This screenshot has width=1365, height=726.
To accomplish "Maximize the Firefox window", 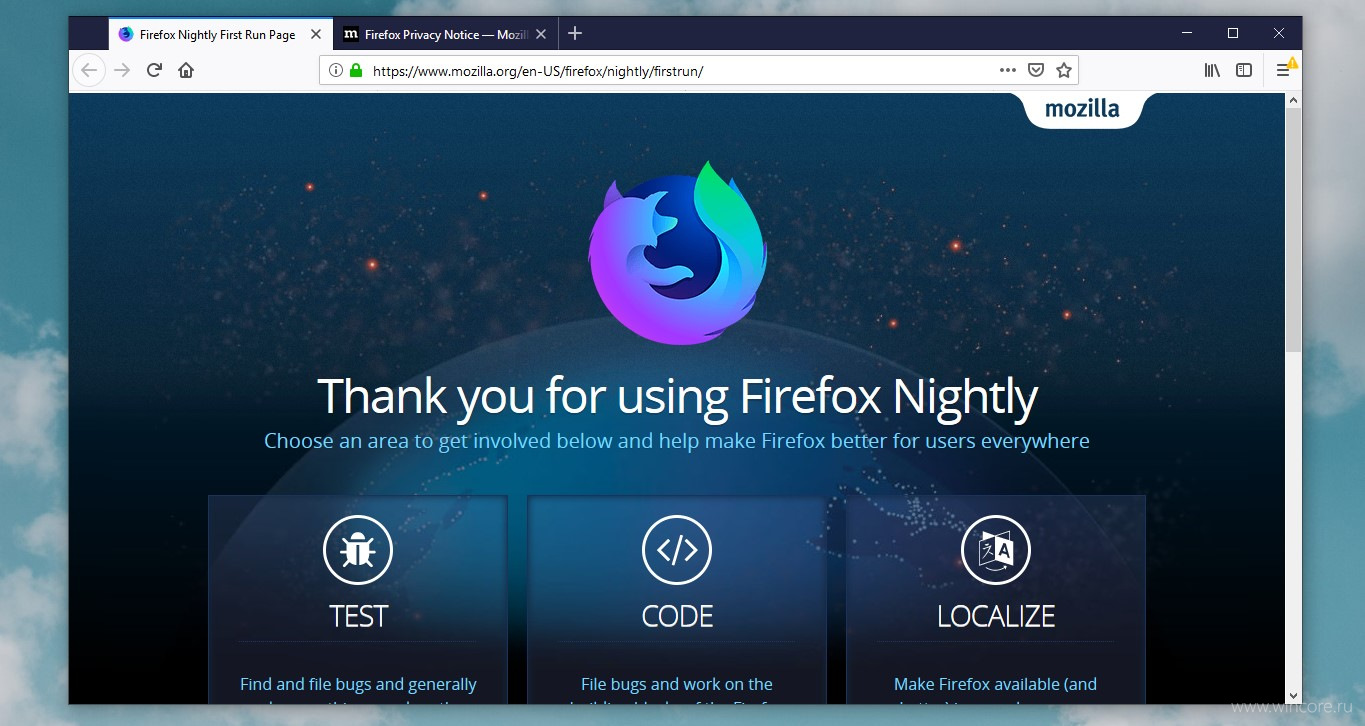I will coord(1233,33).
